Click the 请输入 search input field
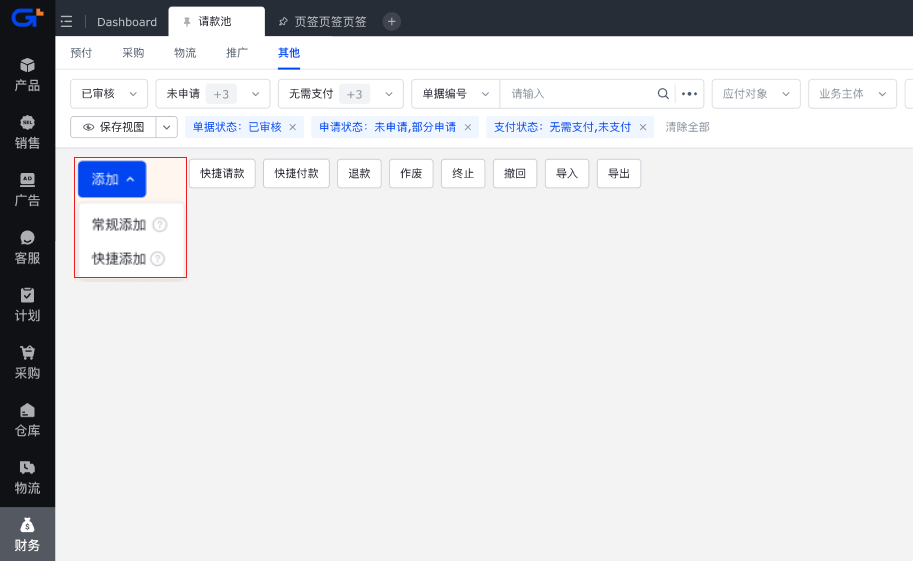Screen dimensions: 913x561 [578, 94]
